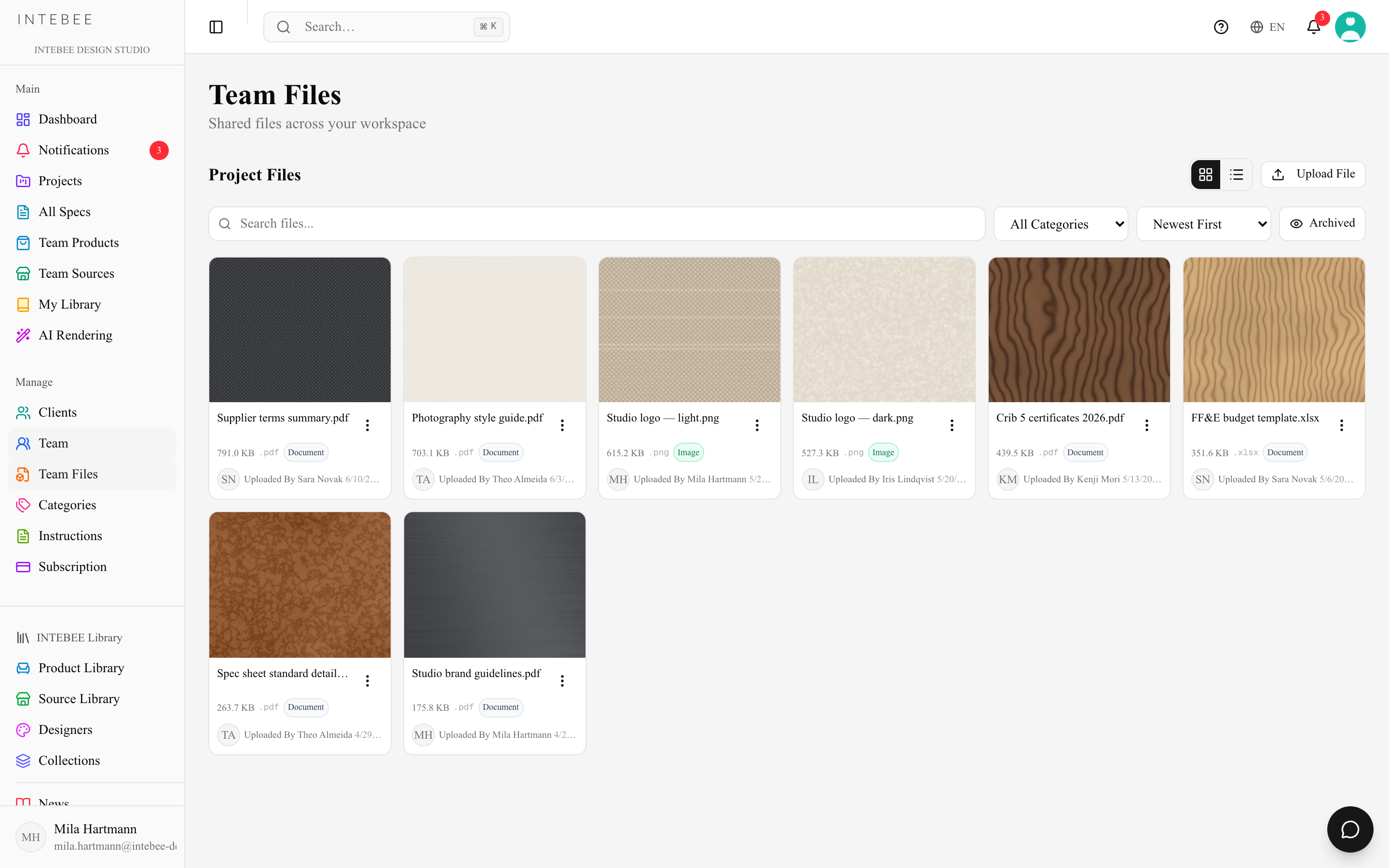1389x868 pixels.
Task: Click the Source Library store icon
Action: pos(23,699)
